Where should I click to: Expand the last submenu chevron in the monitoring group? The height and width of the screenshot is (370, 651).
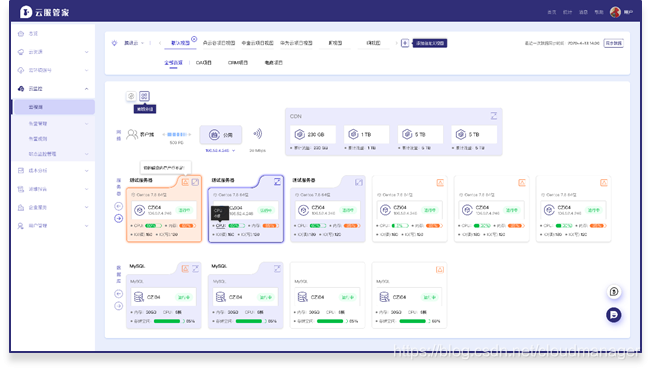pos(86,154)
